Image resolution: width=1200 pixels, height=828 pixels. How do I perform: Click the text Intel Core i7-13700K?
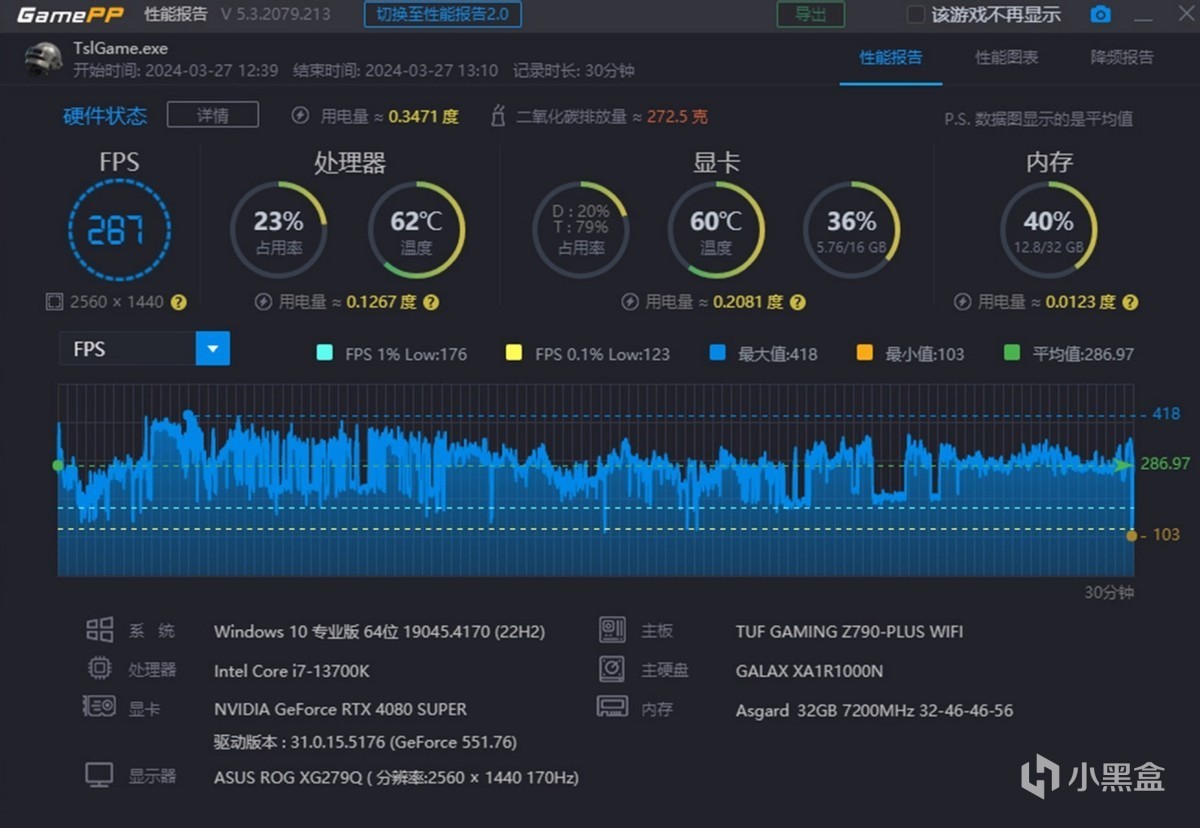292,670
